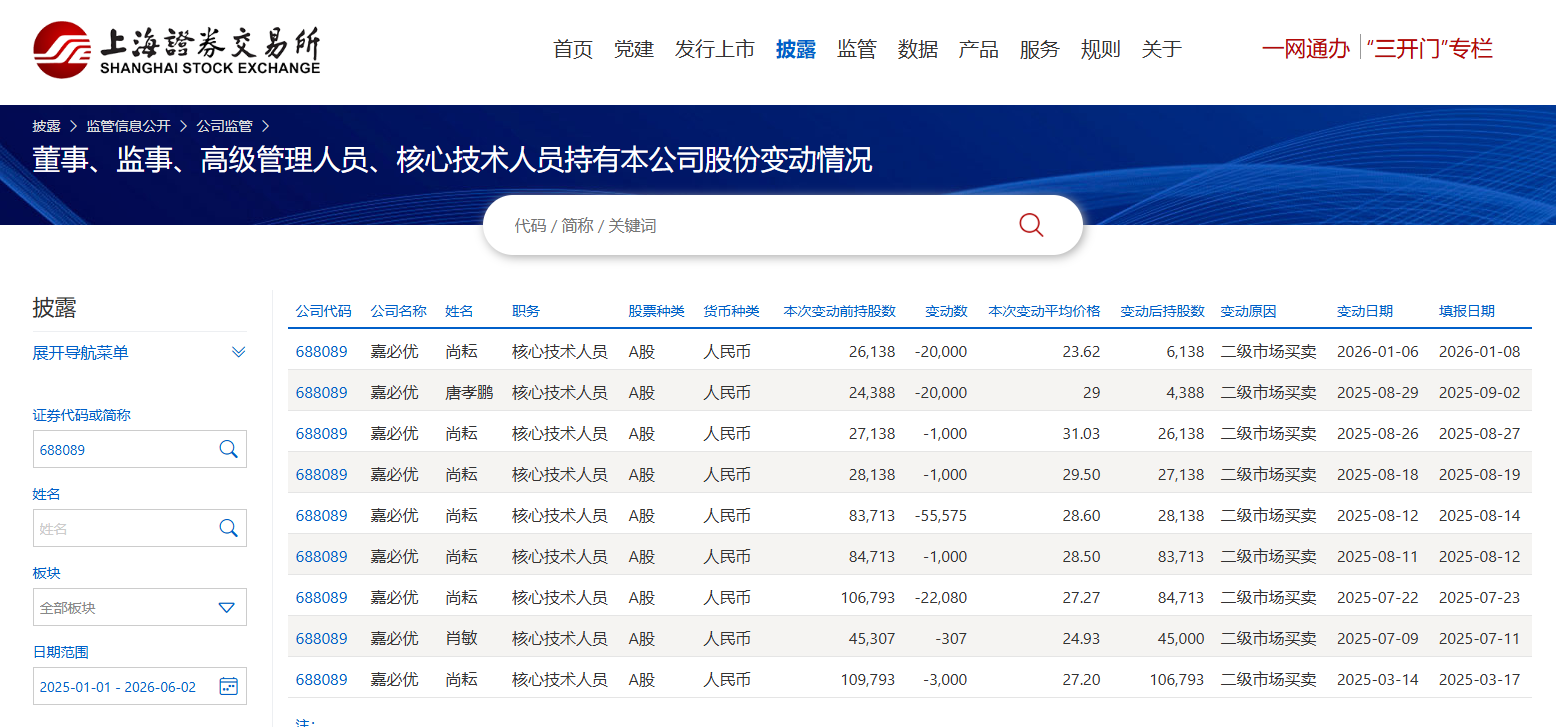Viewport: 1556px width, 727px height.
Task: Click the 变动日期 column header
Action: [x=1365, y=311]
